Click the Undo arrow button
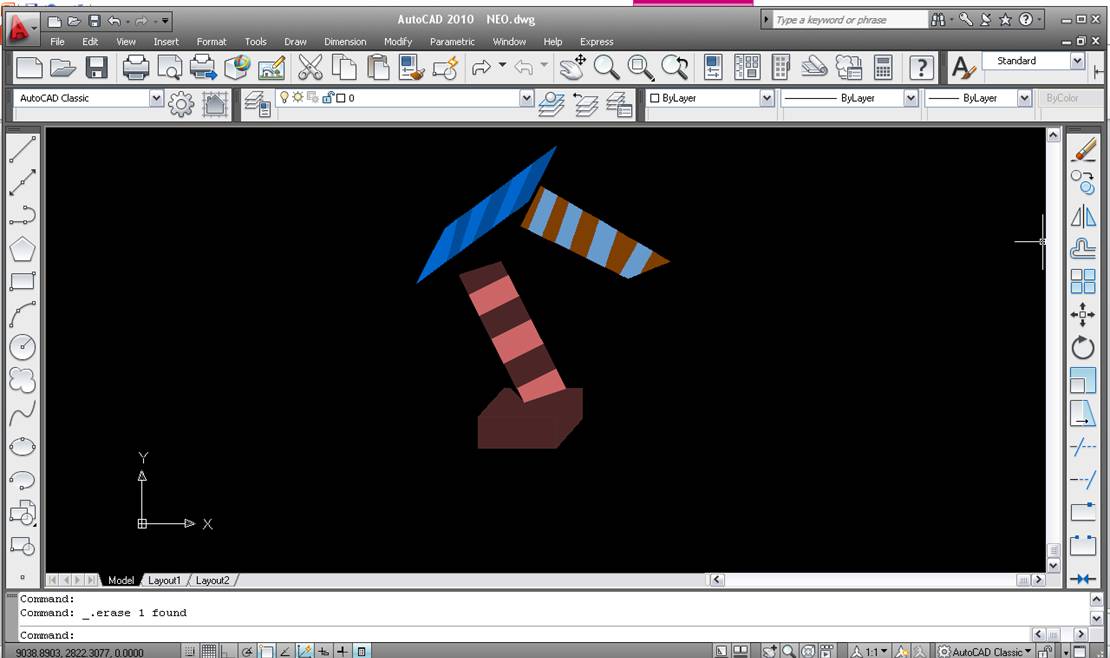This screenshot has height=658, width=1110. pos(115,21)
